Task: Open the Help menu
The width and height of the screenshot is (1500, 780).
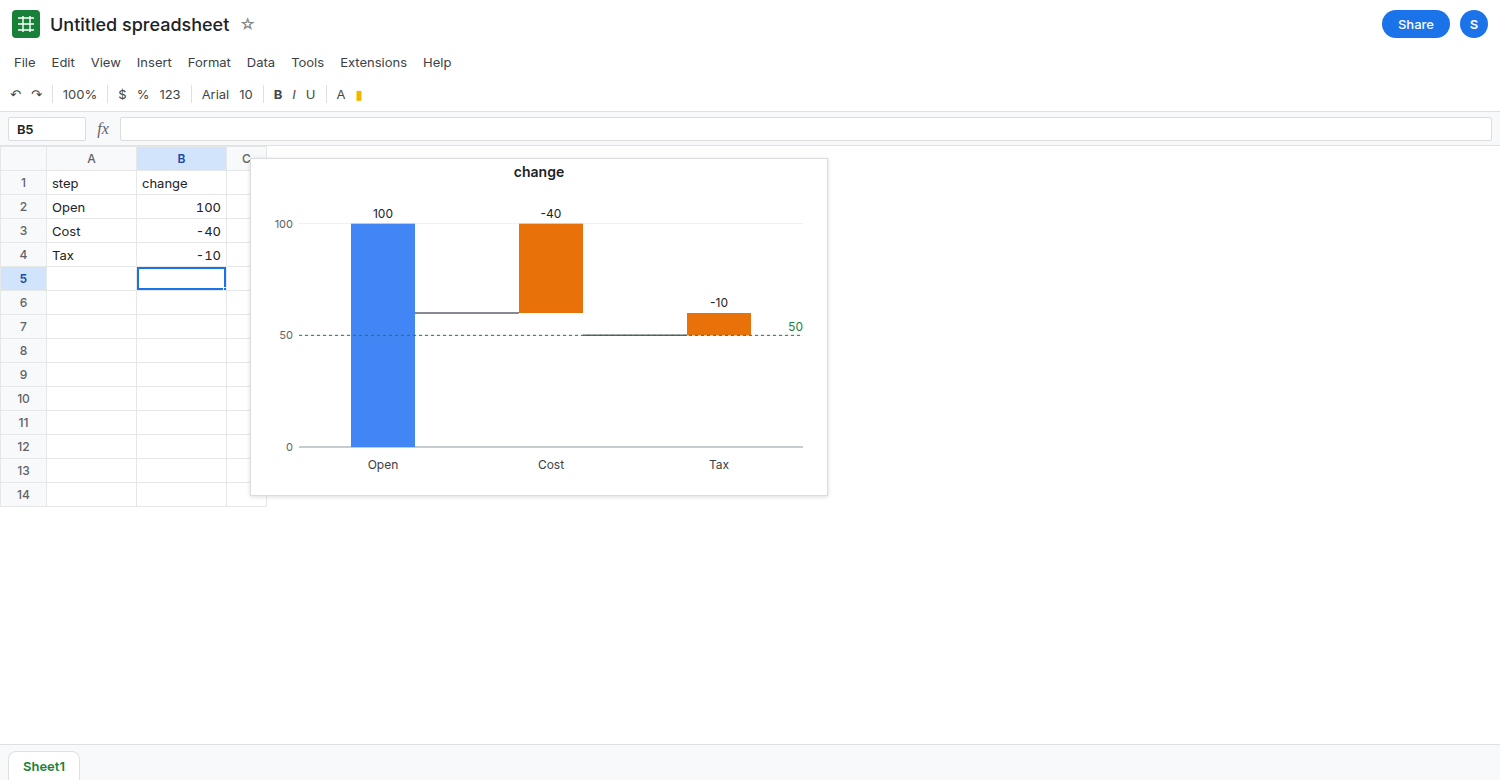Action: pos(437,62)
